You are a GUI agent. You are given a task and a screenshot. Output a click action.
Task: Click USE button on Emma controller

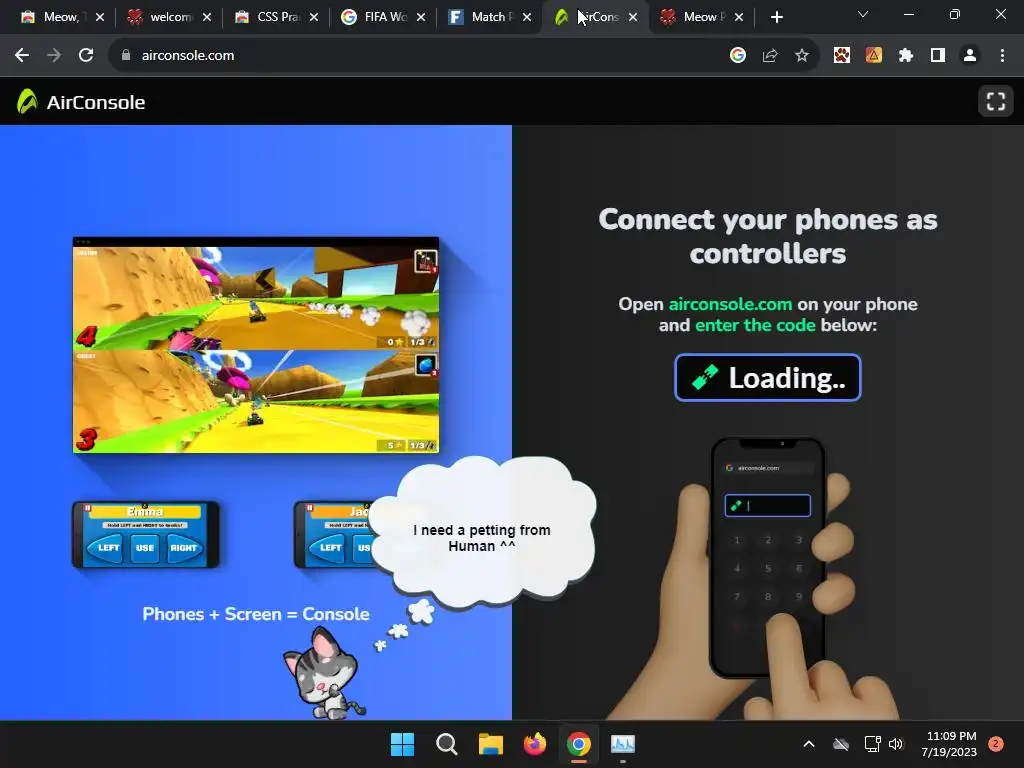click(x=145, y=548)
